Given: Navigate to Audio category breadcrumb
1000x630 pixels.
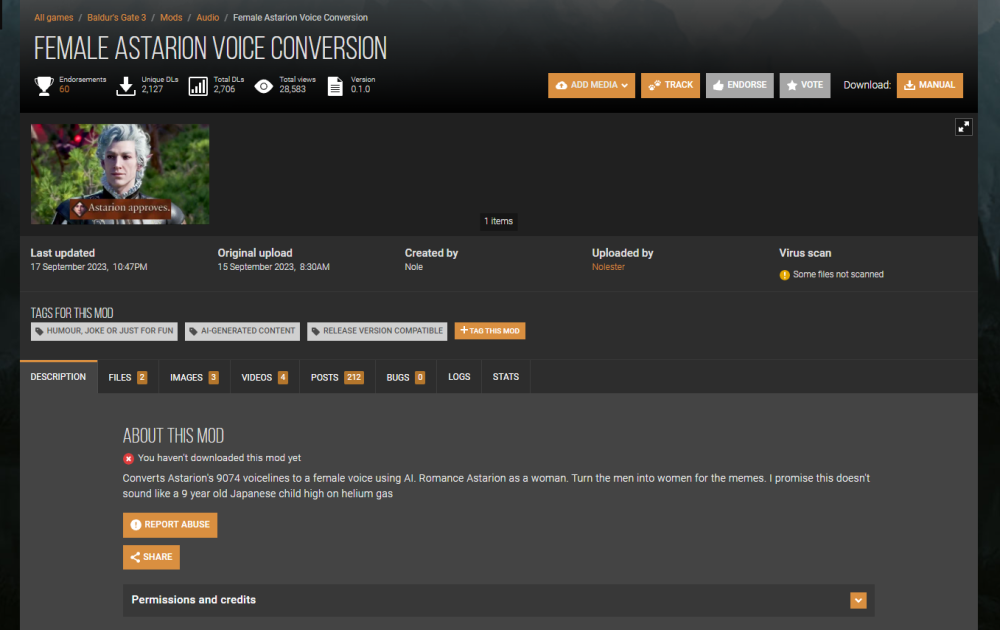Looking at the screenshot, I should coord(208,18).
